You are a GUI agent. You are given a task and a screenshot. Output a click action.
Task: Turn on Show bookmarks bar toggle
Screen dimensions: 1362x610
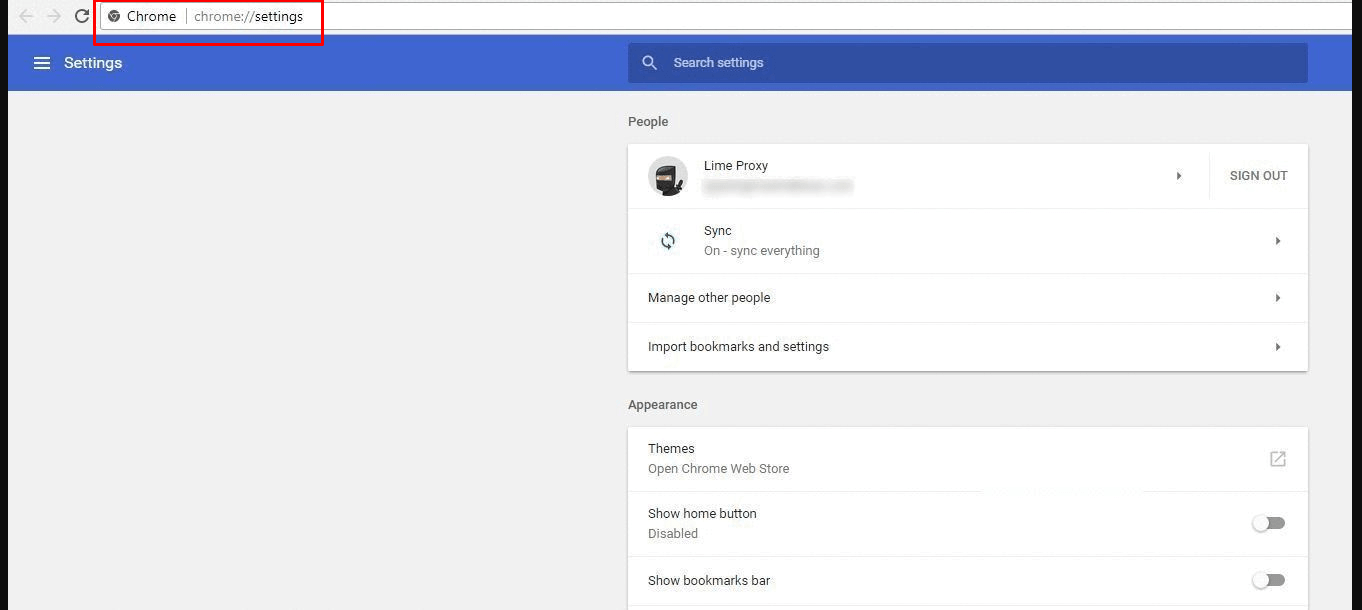(1268, 580)
